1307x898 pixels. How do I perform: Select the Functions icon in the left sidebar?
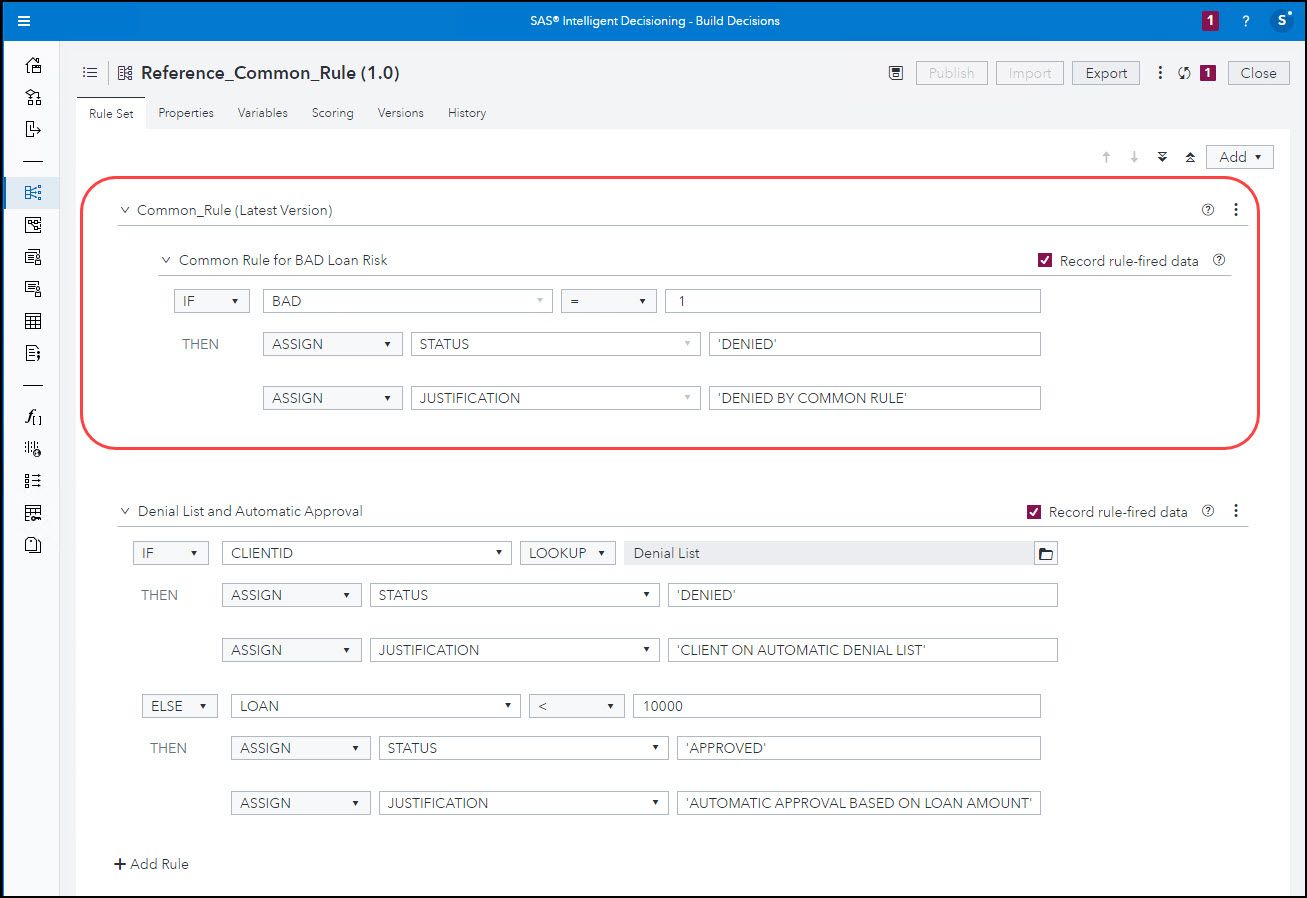click(33, 418)
